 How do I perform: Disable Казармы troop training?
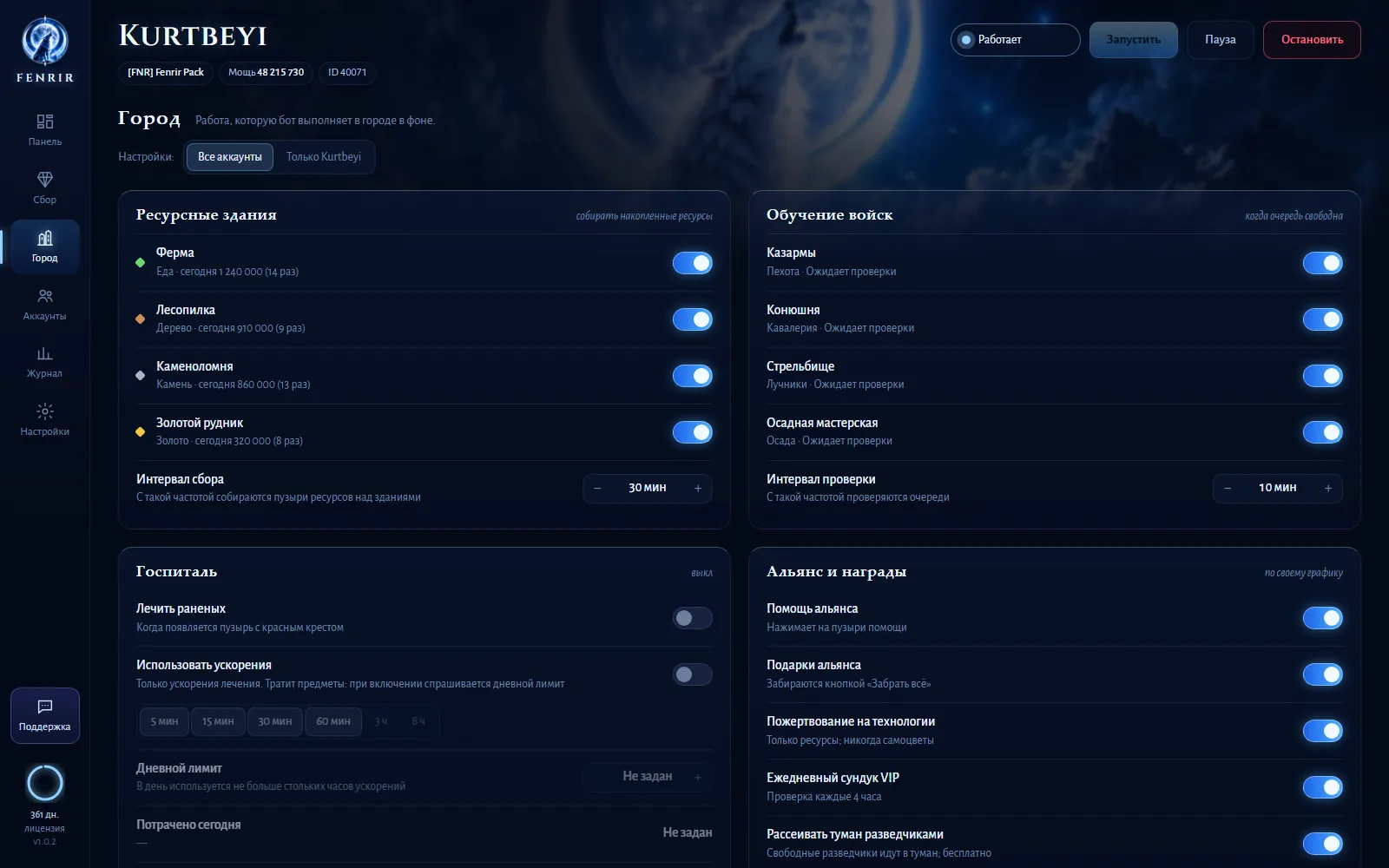[x=1323, y=263]
